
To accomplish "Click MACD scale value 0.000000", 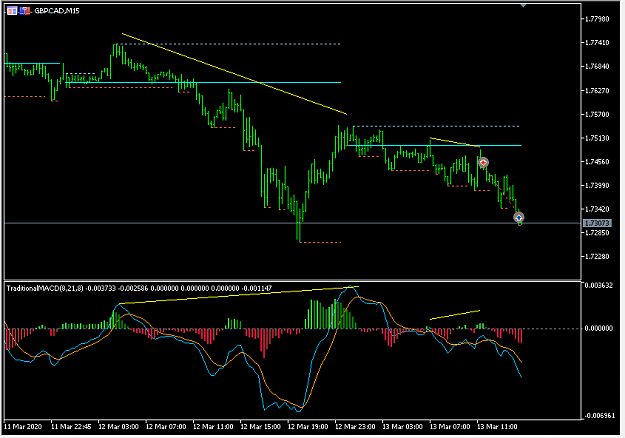I will click(599, 328).
